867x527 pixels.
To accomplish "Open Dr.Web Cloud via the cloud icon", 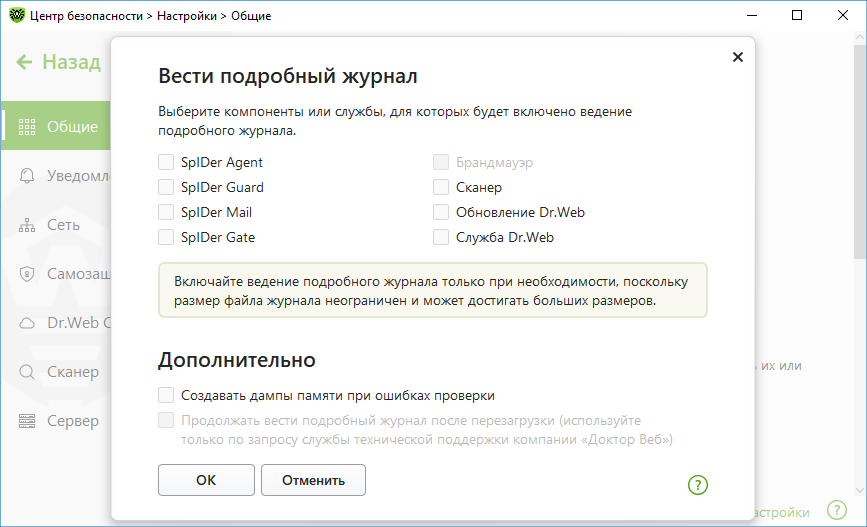I will pyautogui.click(x=27, y=323).
